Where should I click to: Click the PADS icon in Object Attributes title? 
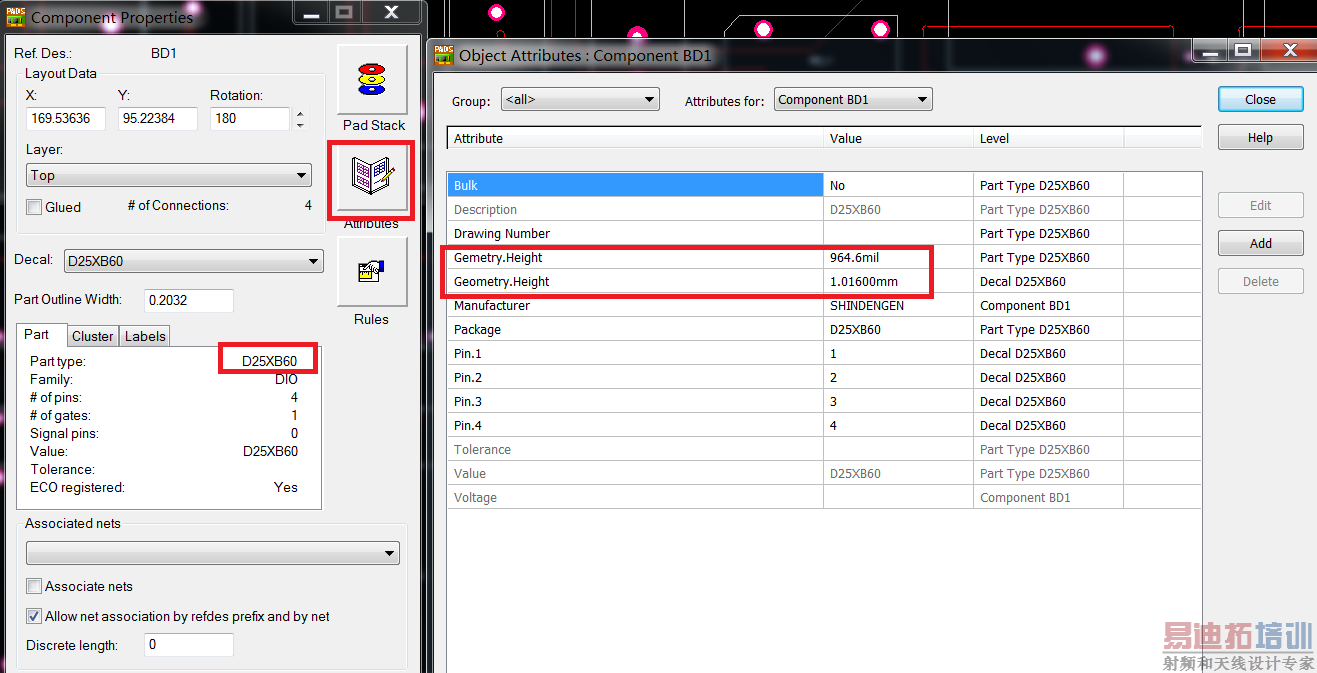click(x=443, y=55)
